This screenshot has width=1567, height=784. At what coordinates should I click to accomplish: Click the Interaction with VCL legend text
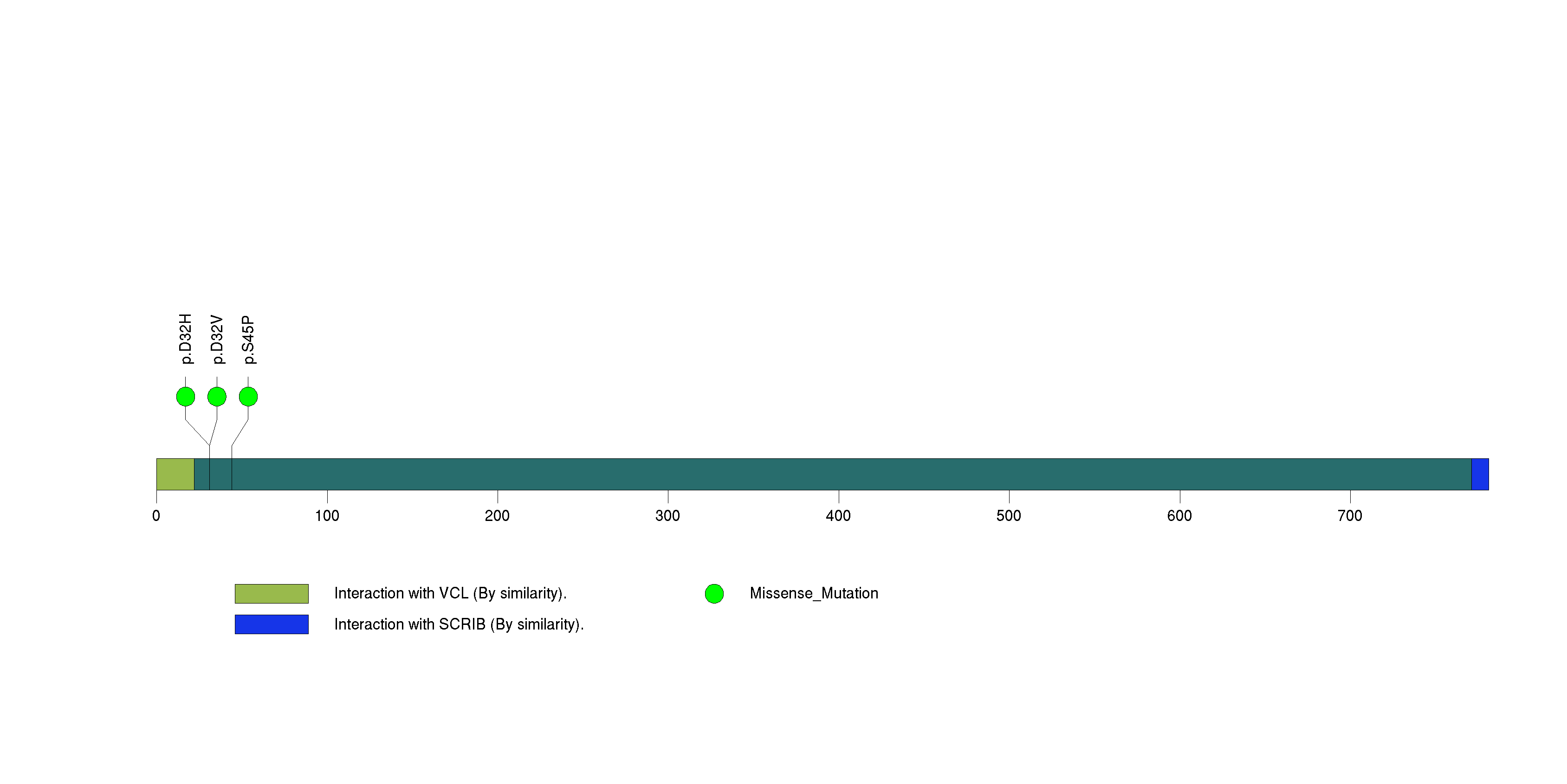[450, 593]
